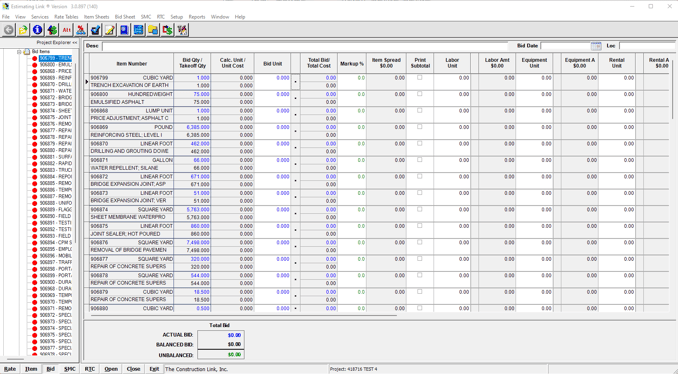The image size is (678, 374).
Task: Click the red percent toolbar icon
Action: tap(81, 30)
